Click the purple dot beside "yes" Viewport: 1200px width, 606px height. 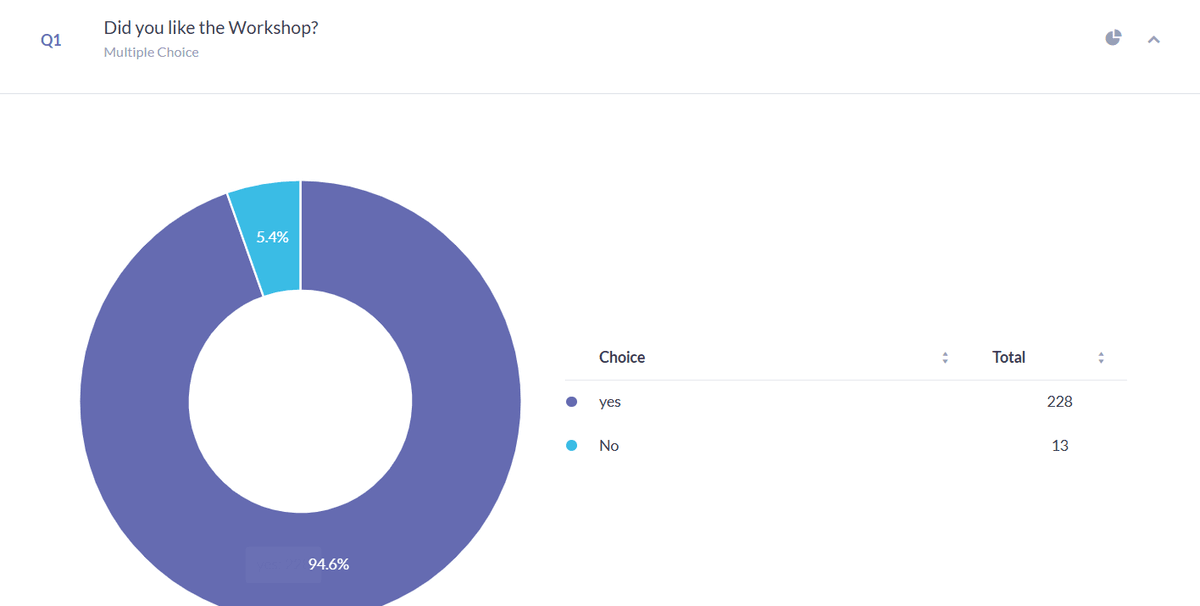572,402
